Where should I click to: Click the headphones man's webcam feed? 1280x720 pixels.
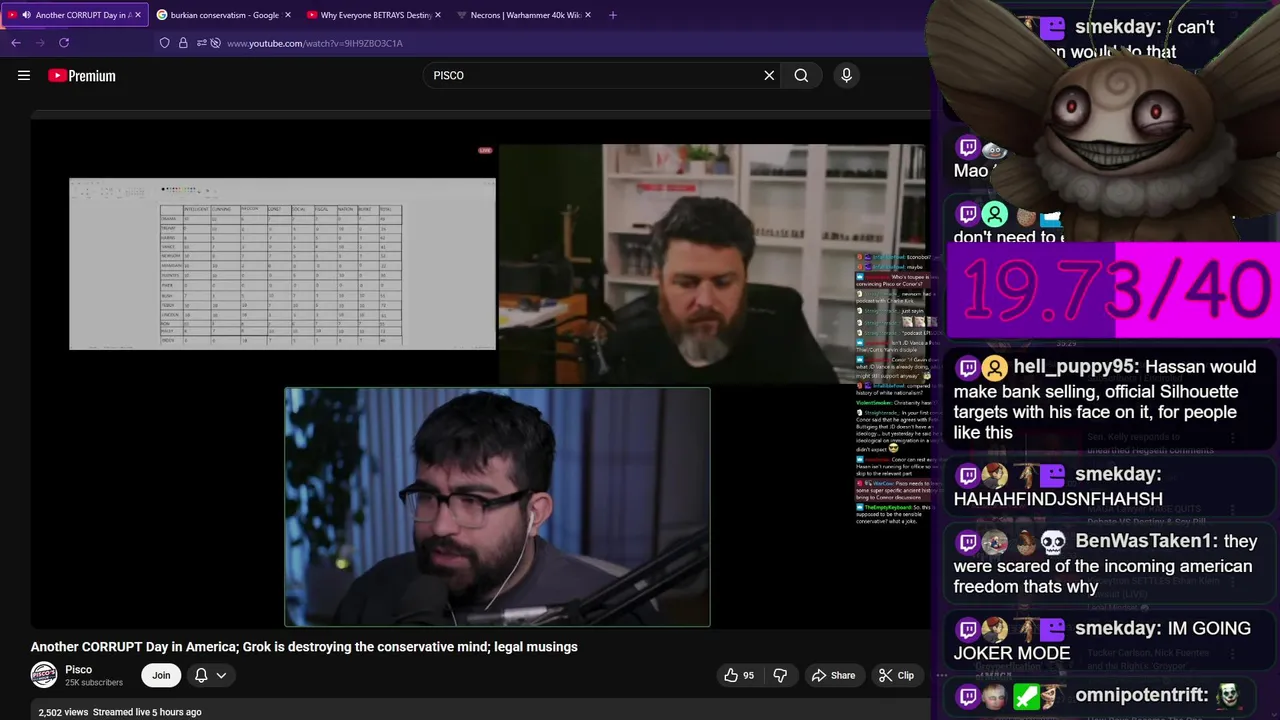[x=497, y=507]
